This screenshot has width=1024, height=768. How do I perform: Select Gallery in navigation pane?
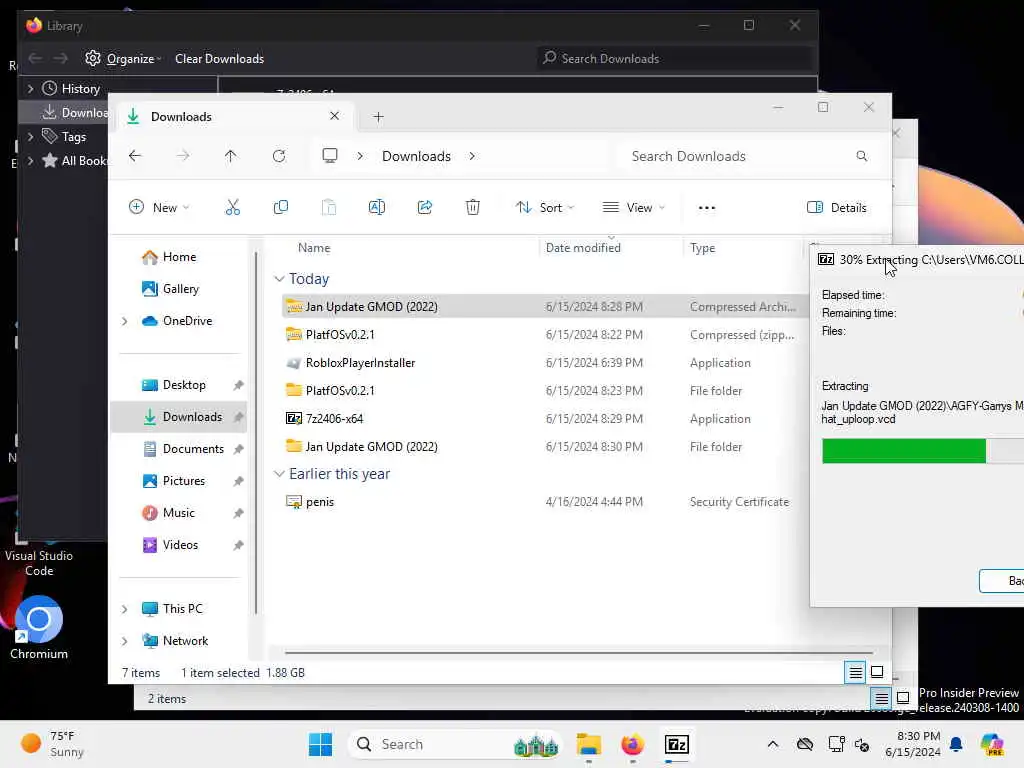pyautogui.click(x=180, y=289)
